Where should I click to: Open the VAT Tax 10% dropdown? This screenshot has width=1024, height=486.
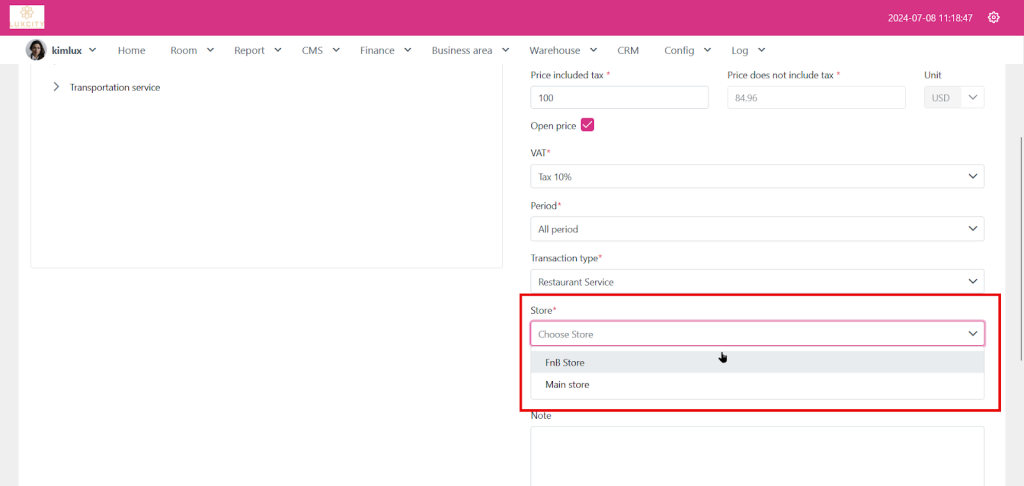(x=756, y=176)
